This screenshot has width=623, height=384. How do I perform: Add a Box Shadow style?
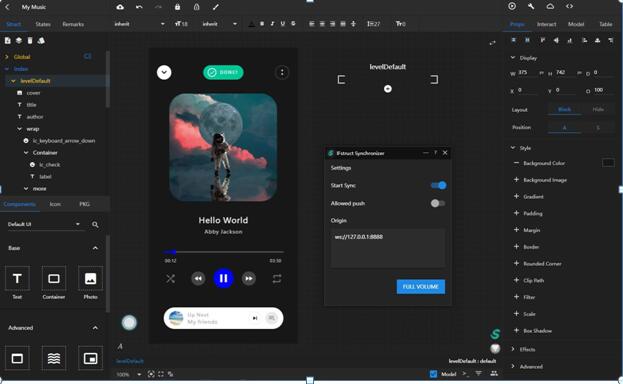point(517,330)
